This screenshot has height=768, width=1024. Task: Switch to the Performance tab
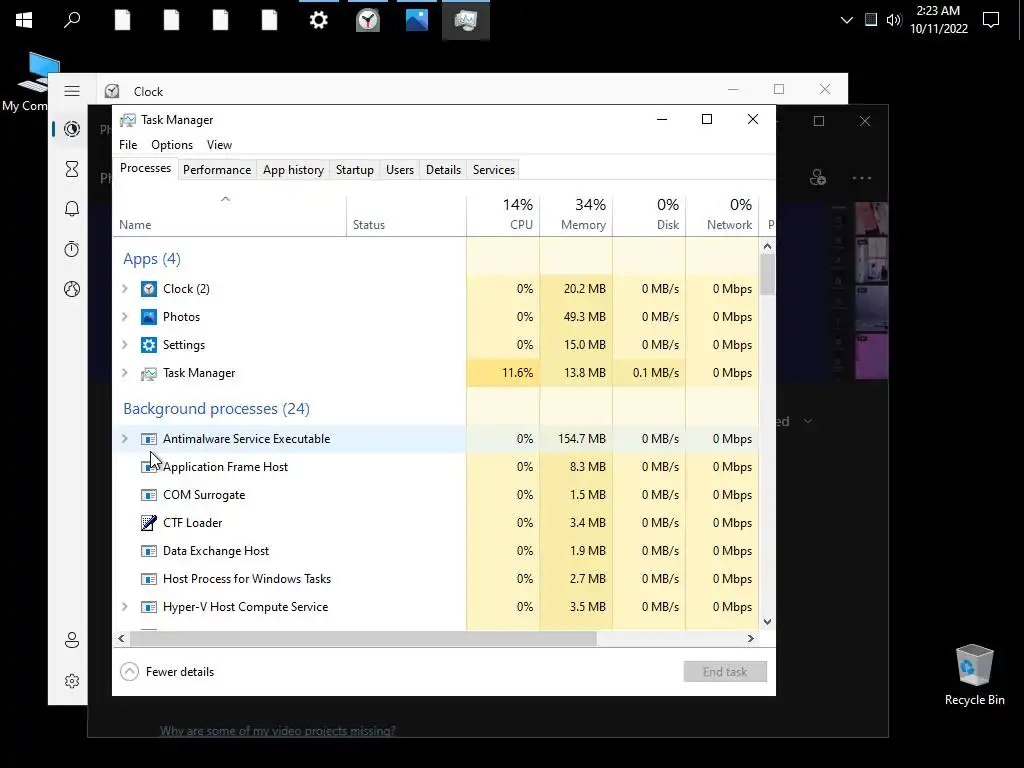pyautogui.click(x=217, y=170)
